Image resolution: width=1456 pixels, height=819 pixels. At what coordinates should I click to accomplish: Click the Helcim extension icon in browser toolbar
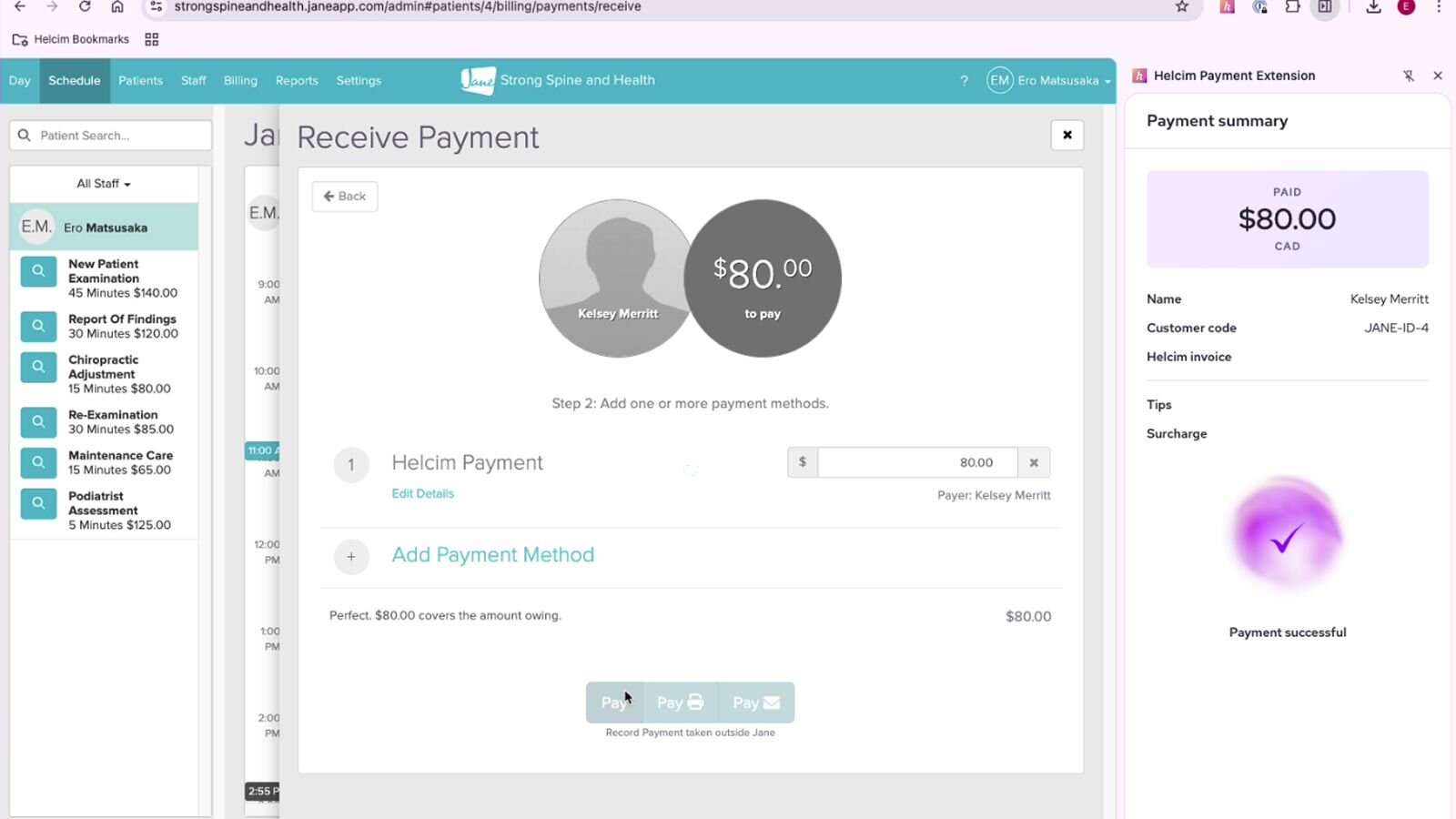click(1227, 7)
